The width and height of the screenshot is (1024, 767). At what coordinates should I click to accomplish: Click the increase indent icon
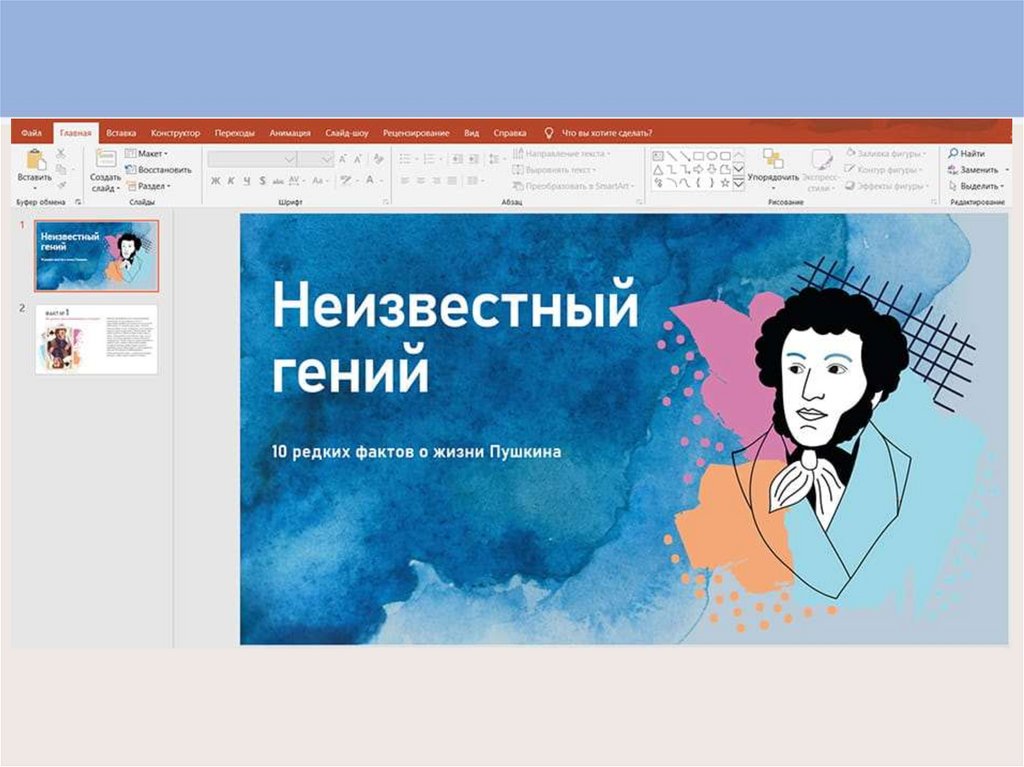(473, 159)
